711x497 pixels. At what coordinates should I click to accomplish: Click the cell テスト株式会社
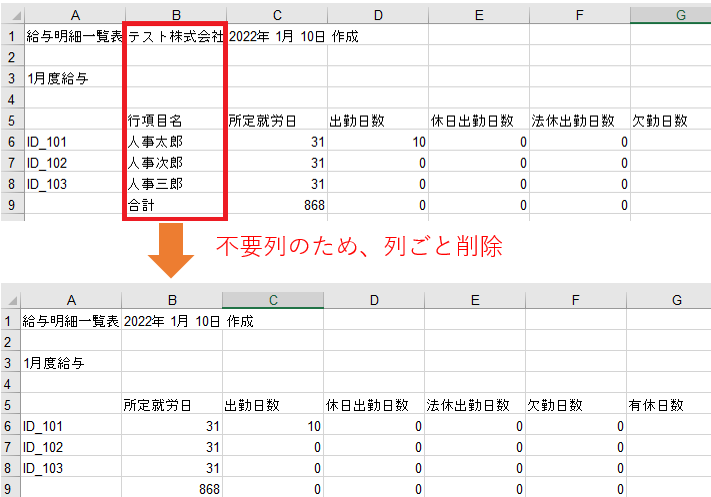pyautogui.click(x=176, y=36)
